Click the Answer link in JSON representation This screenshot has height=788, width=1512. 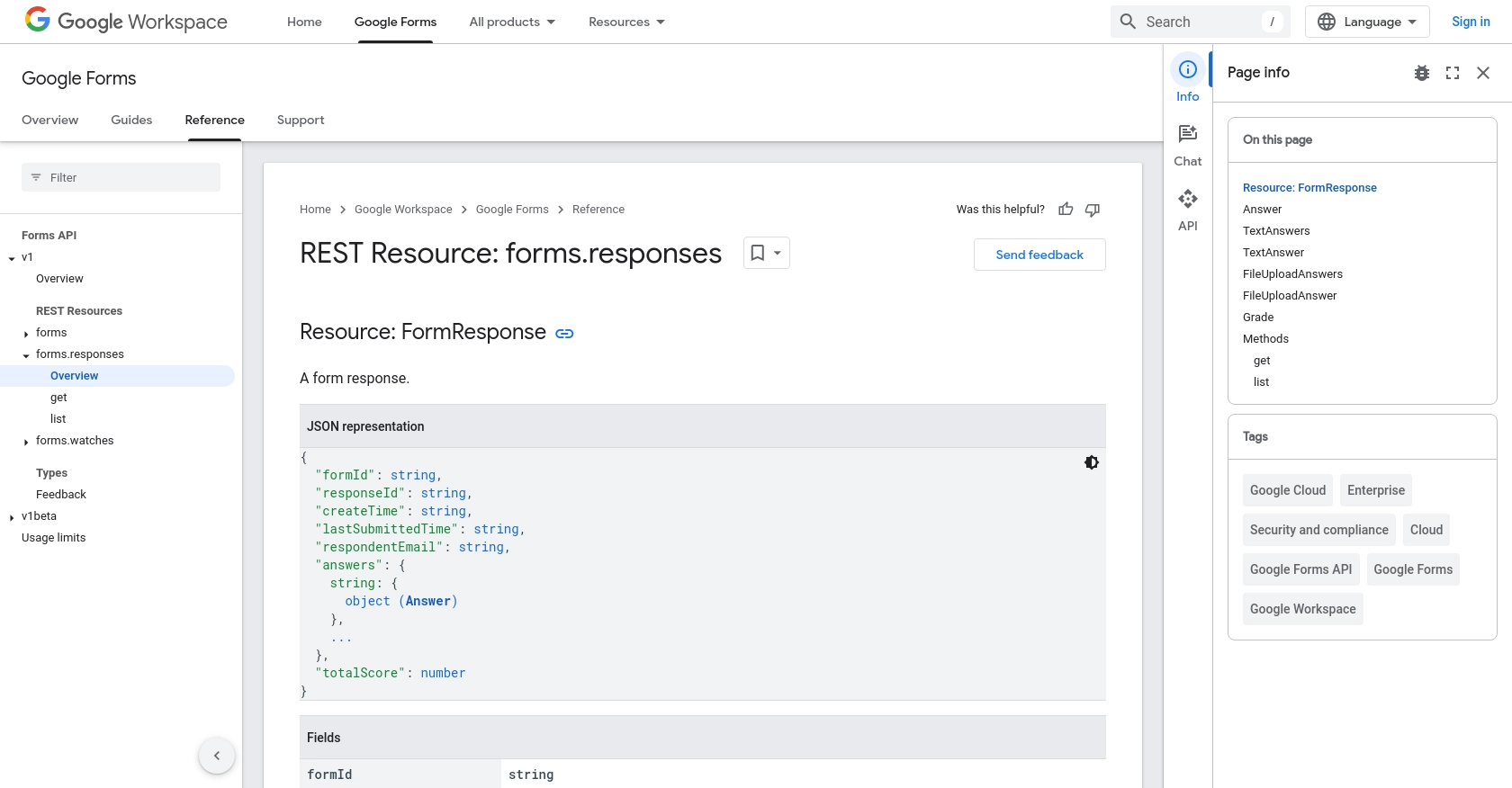click(427, 601)
